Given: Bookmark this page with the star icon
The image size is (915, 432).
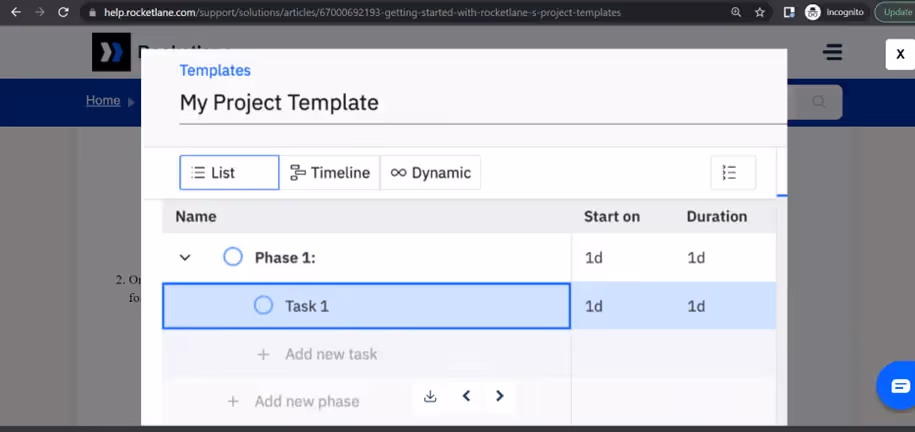Looking at the screenshot, I should tap(760, 12).
